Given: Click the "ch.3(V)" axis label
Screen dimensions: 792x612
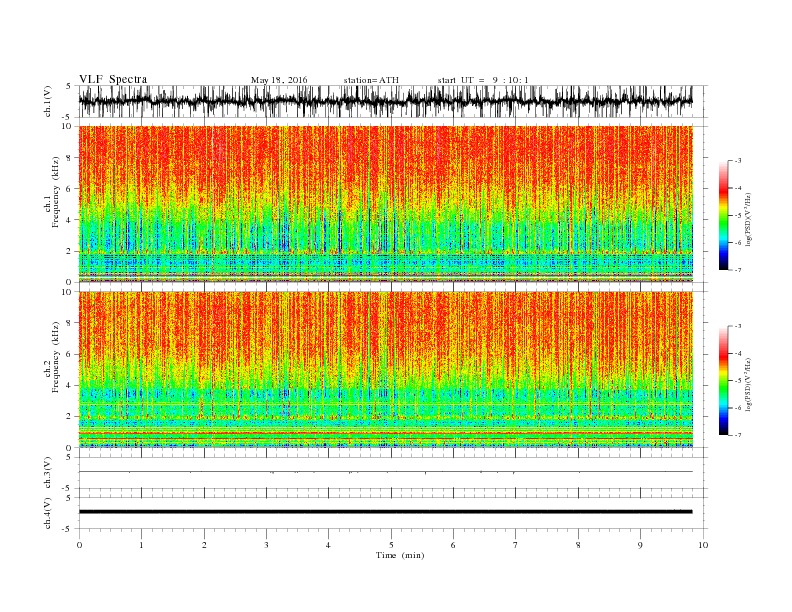Looking at the screenshot, I should pos(48,473).
